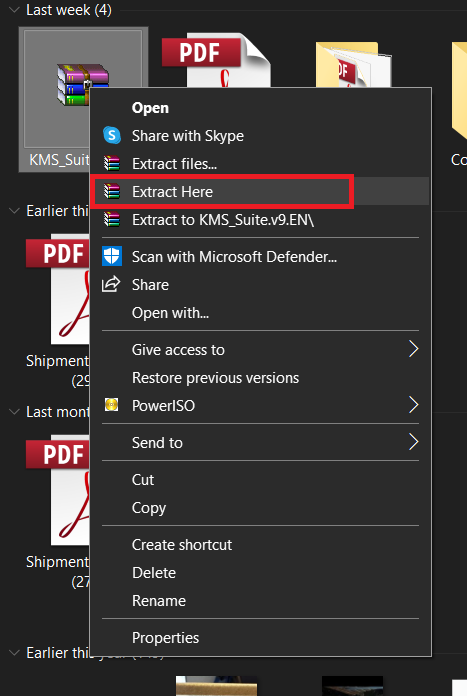The width and height of the screenshot is (467, 696).
Task: Collapse the Earlier this year group
Action: click(14, 653)
